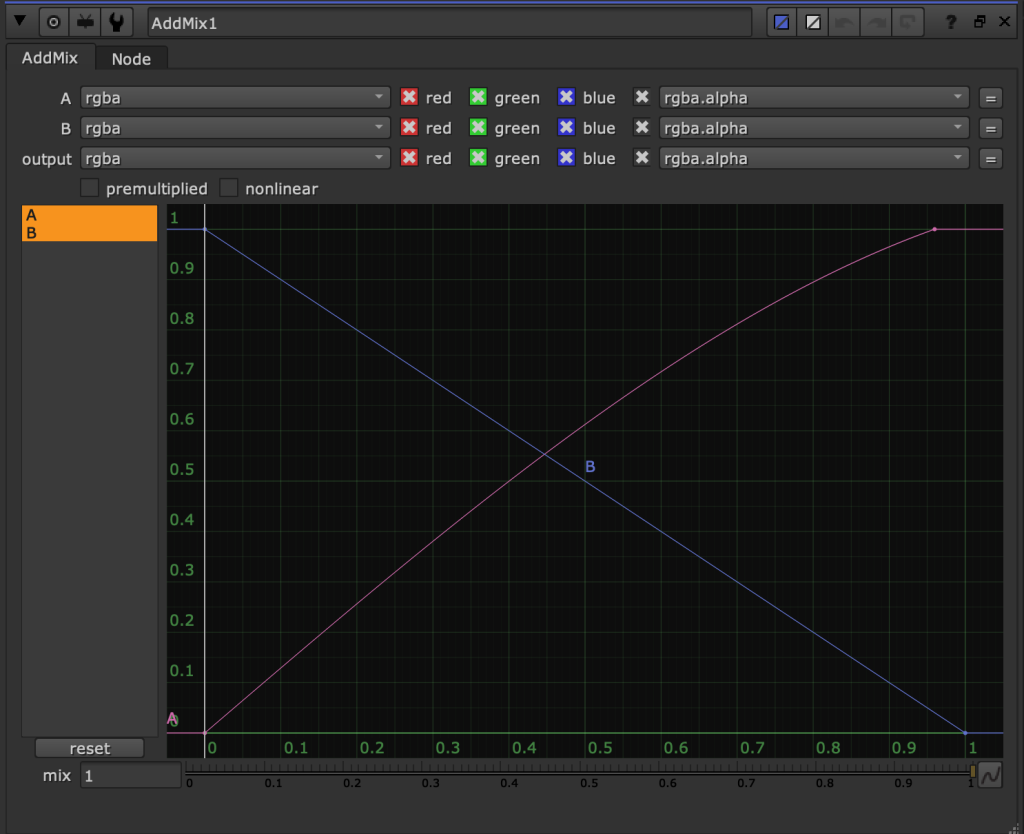This screenshot has height=834, width=1024.
Task: Switch to the Node tab
Action: pos(131,59)
